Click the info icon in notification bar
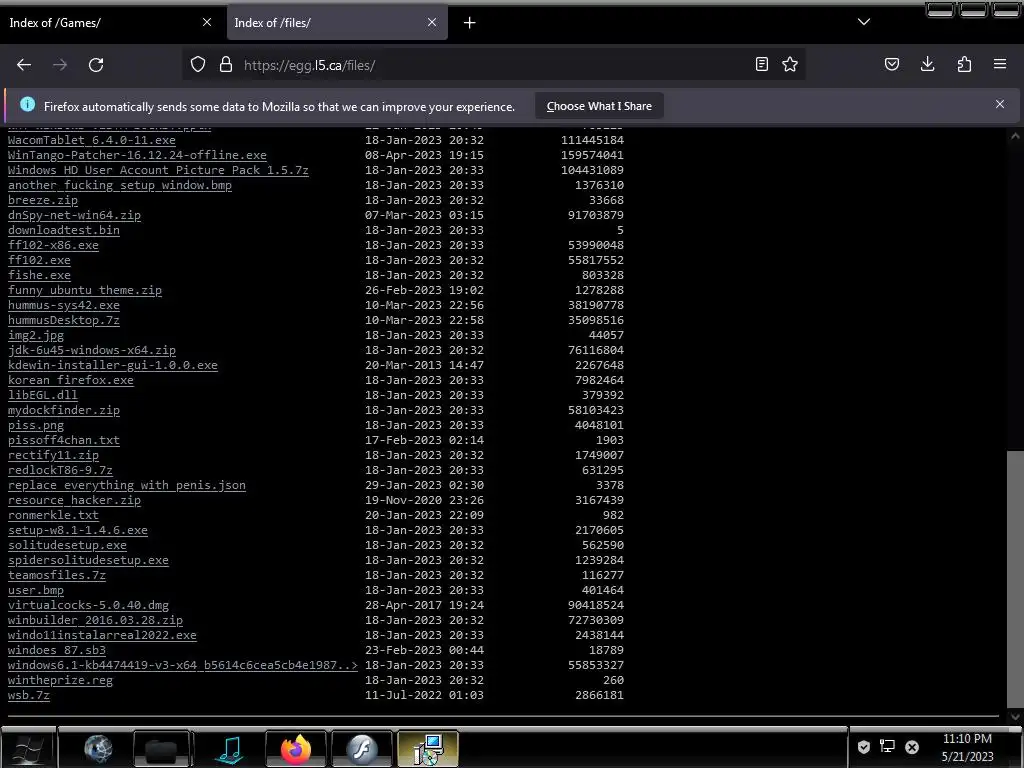Viewport: 1024px width, 768px height. coord(27,104)
